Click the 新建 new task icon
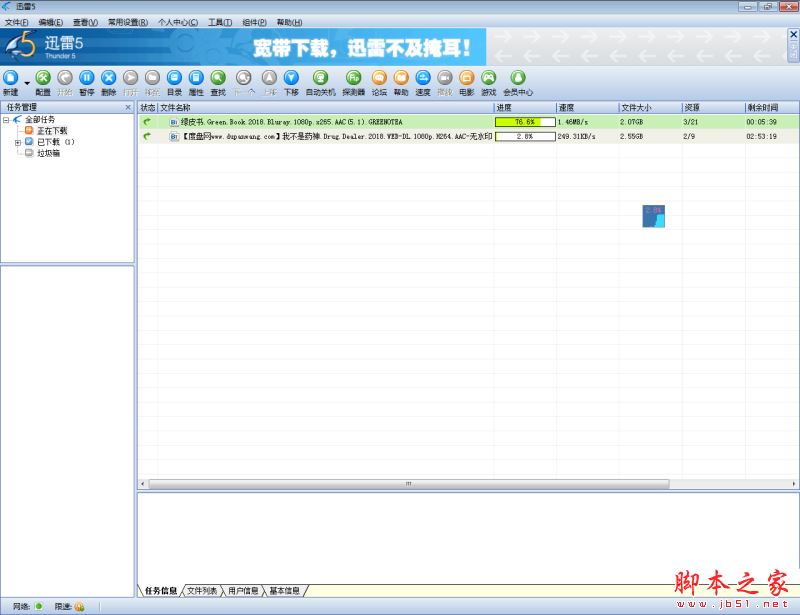The image size is (800, 615). click(x=11, y=78)
